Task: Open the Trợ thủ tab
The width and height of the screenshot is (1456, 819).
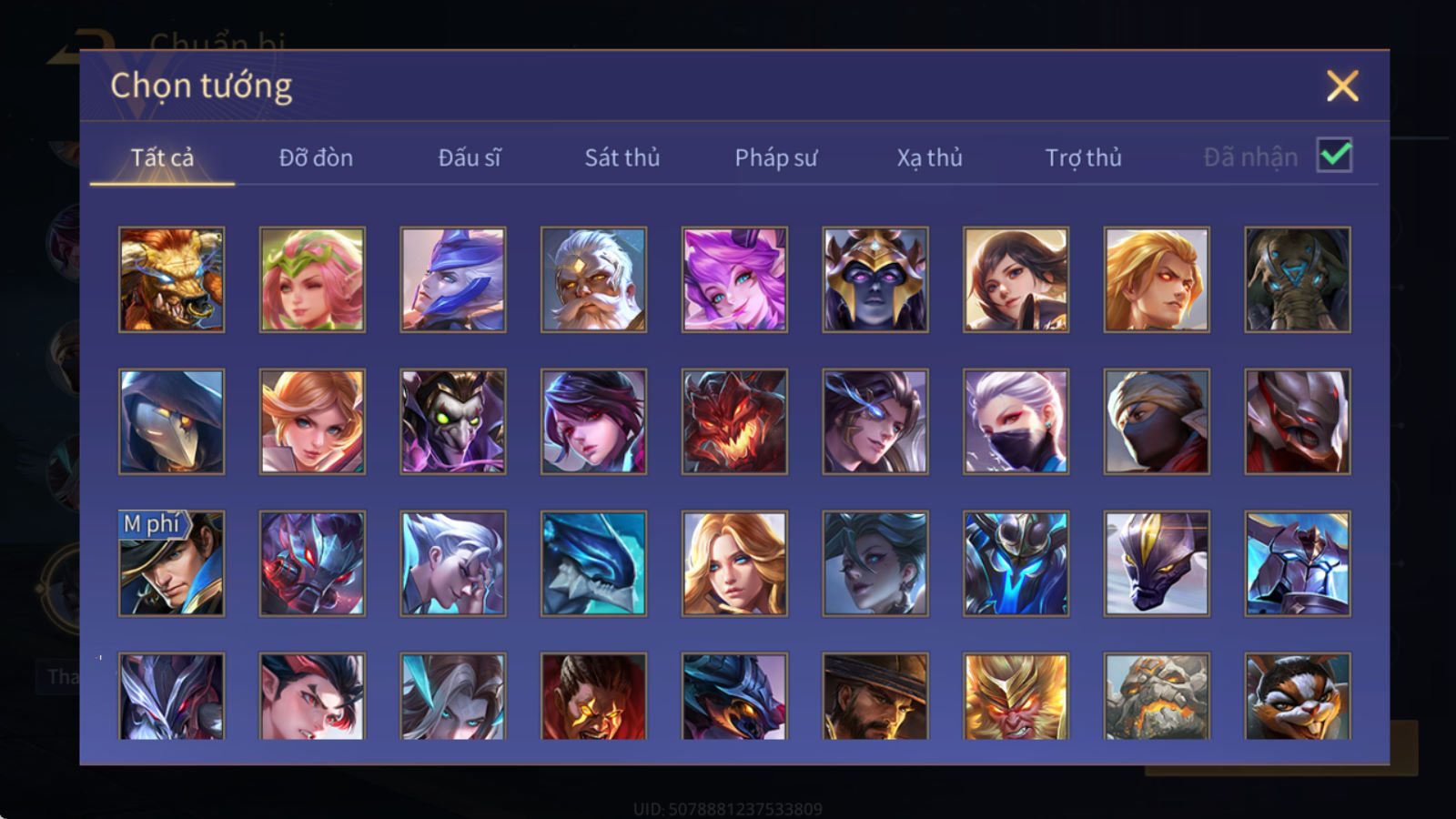Action: [x=1083, y=157]
